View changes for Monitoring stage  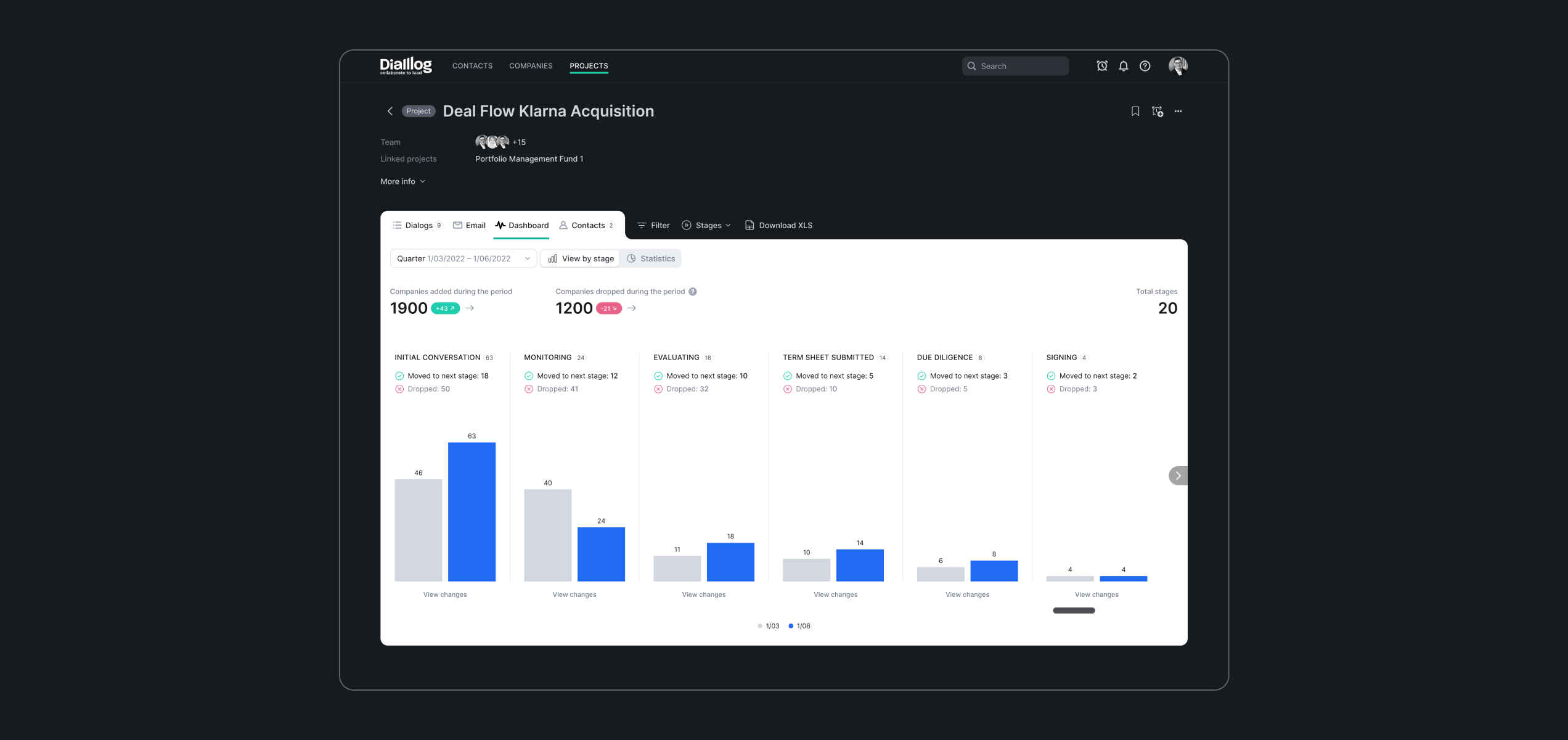(x=574, y=594)
